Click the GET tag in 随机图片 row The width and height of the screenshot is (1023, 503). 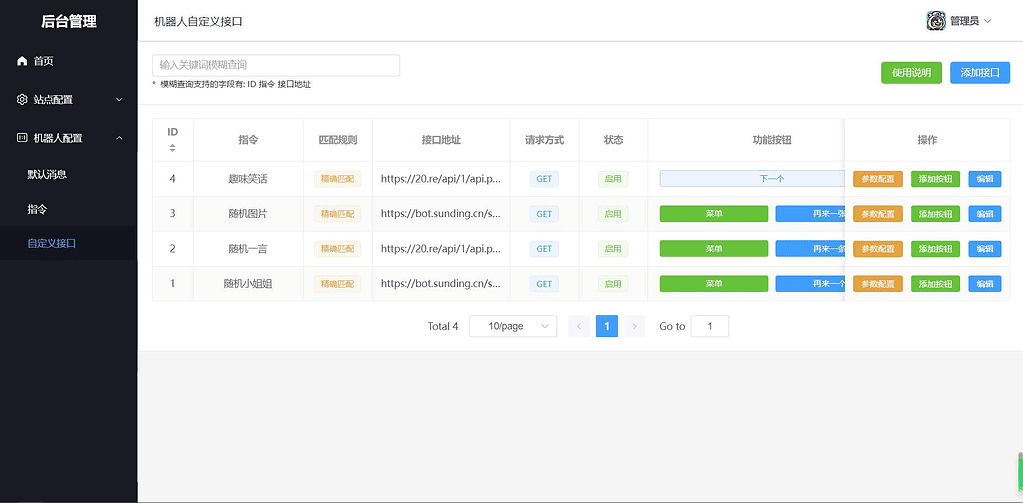point(544,214)
